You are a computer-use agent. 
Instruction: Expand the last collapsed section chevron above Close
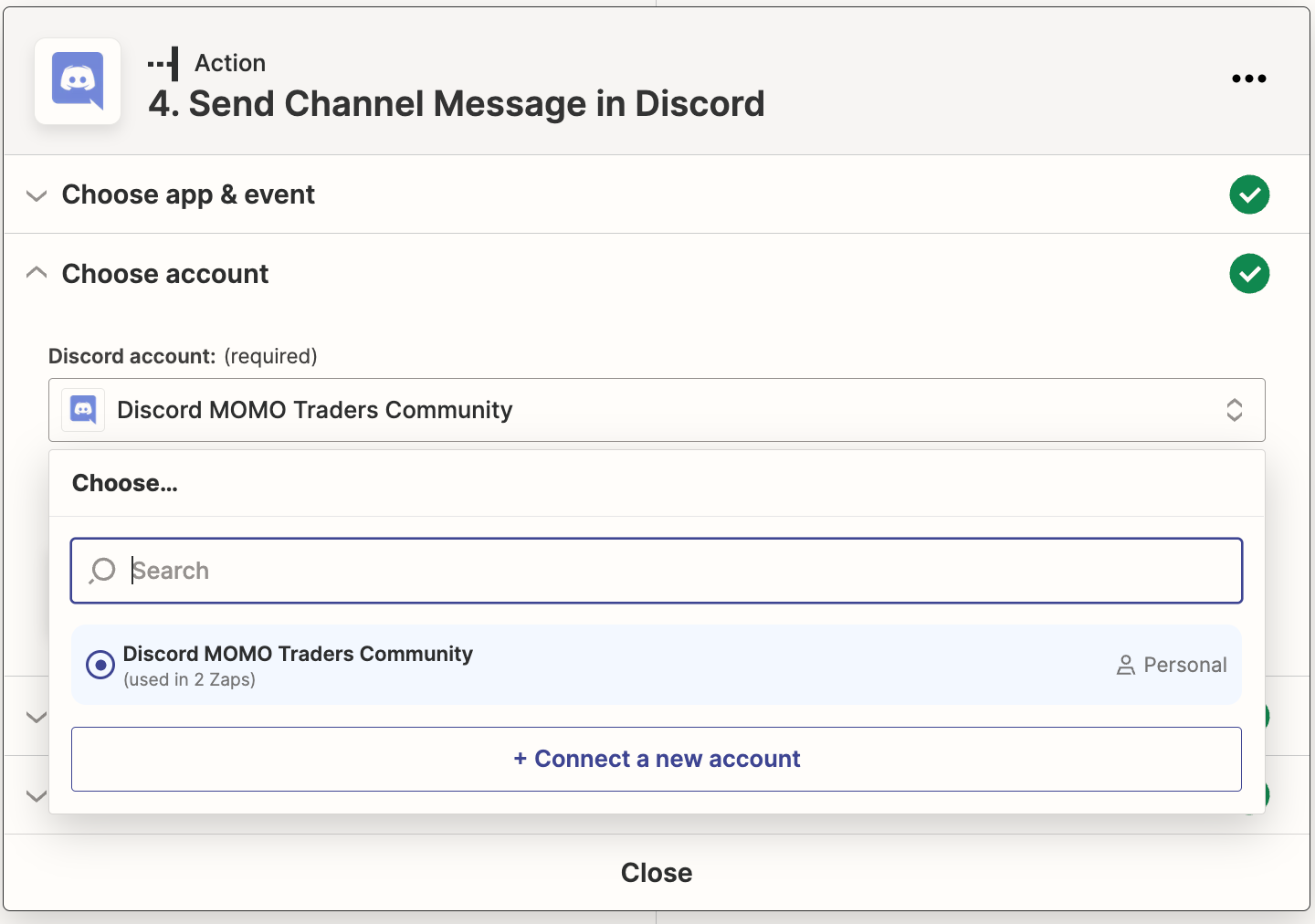click(x=37, y=796)
